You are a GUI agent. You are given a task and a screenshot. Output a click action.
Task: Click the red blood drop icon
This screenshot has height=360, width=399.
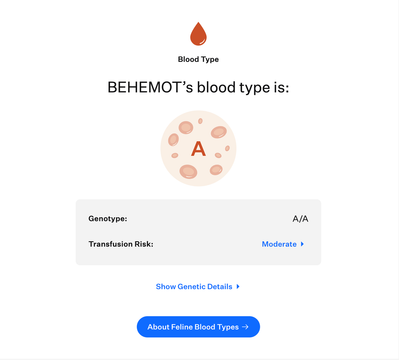pos(198,34)
